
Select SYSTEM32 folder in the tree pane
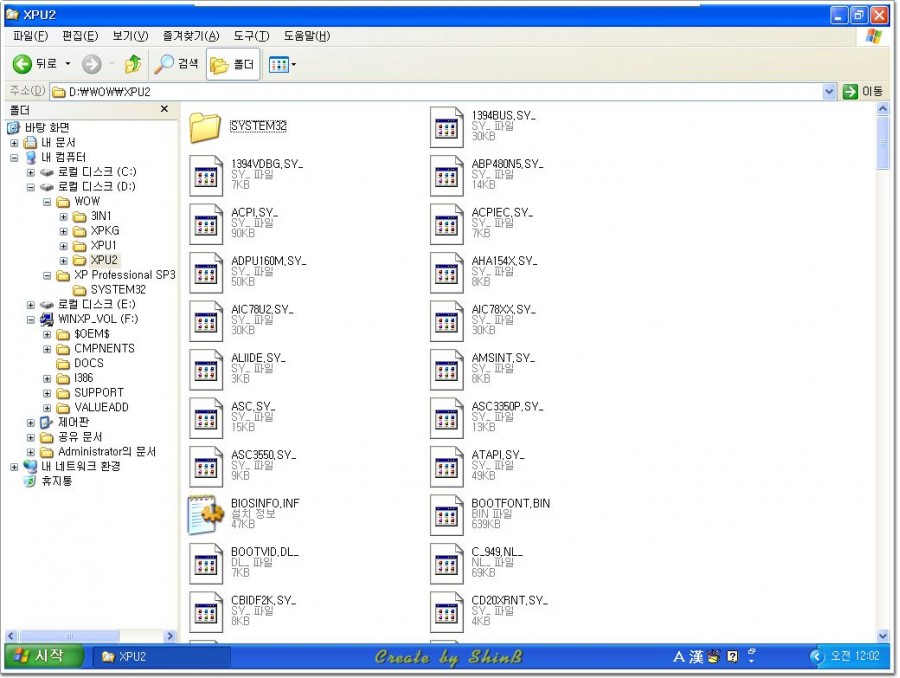[118, 290]
